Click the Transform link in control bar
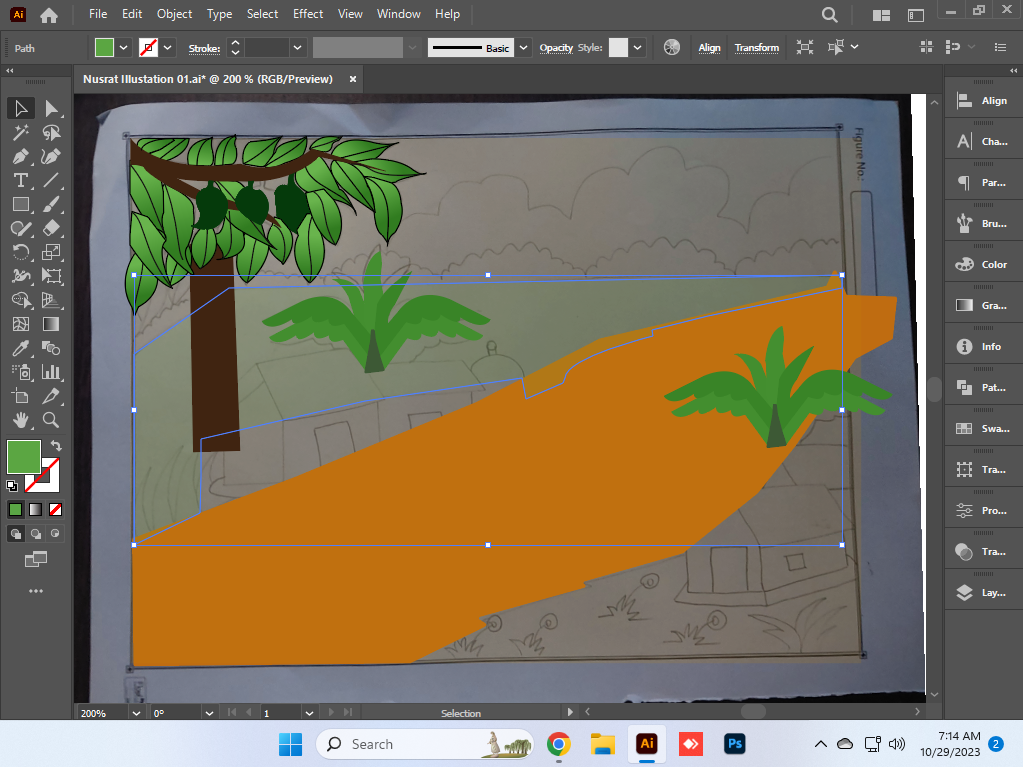 [756, 48]
